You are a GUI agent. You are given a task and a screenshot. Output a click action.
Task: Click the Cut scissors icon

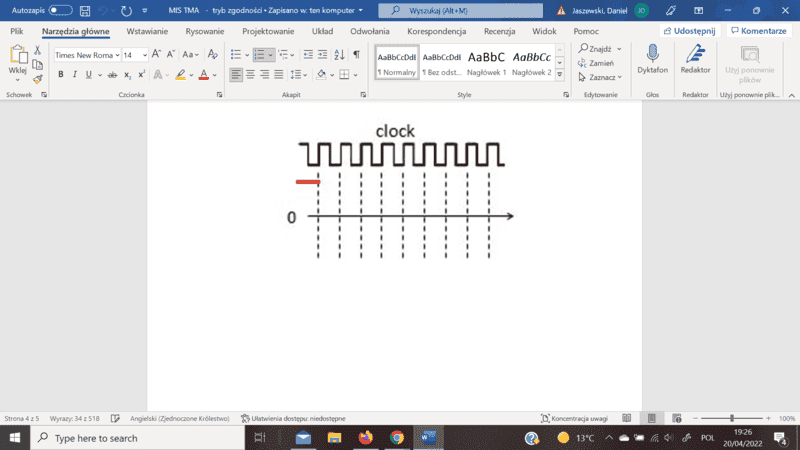pos(37,49)
